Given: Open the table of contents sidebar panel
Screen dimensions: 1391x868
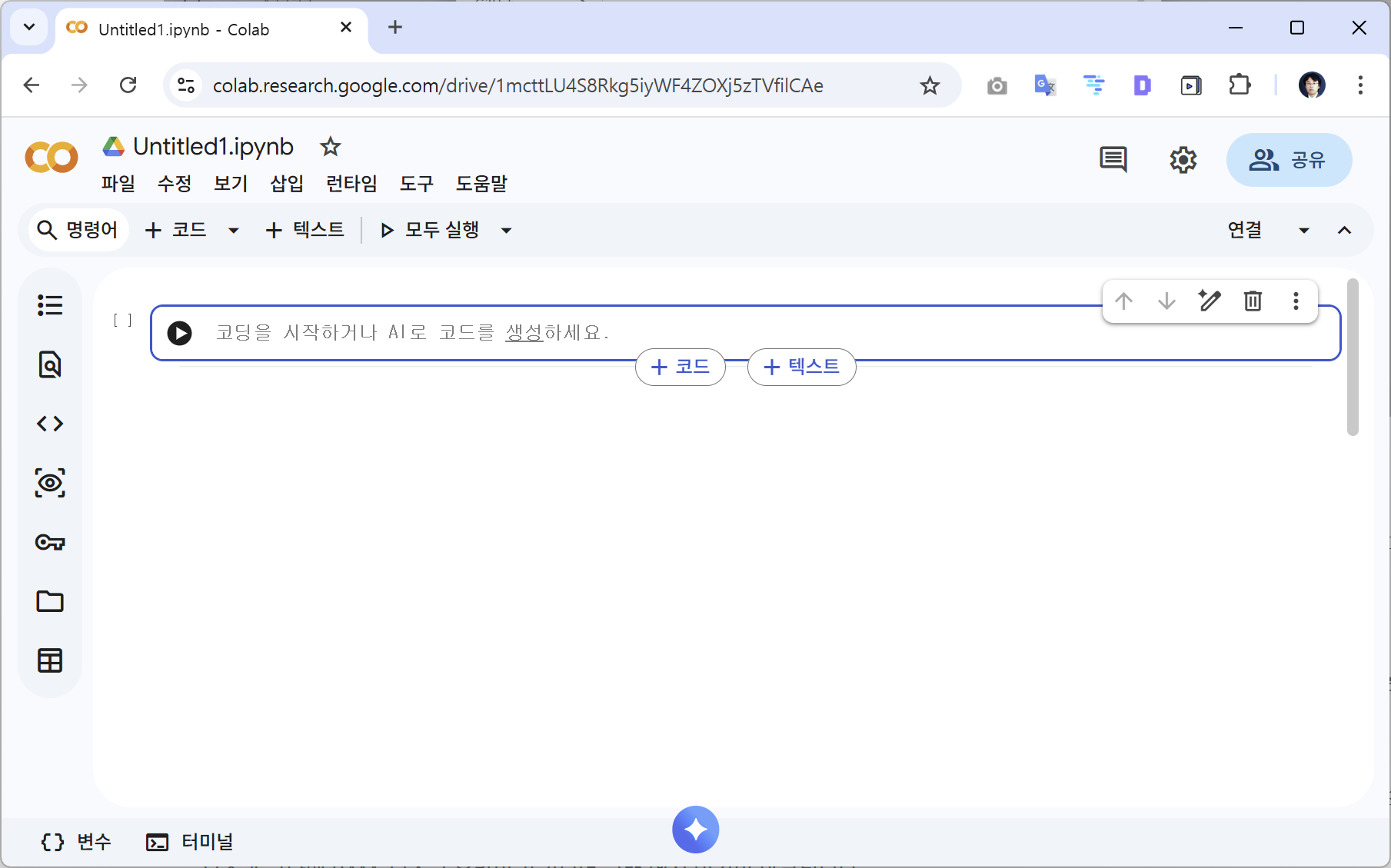Looking at the screenshot, I should pyautogui.click(x=50, y=305).
